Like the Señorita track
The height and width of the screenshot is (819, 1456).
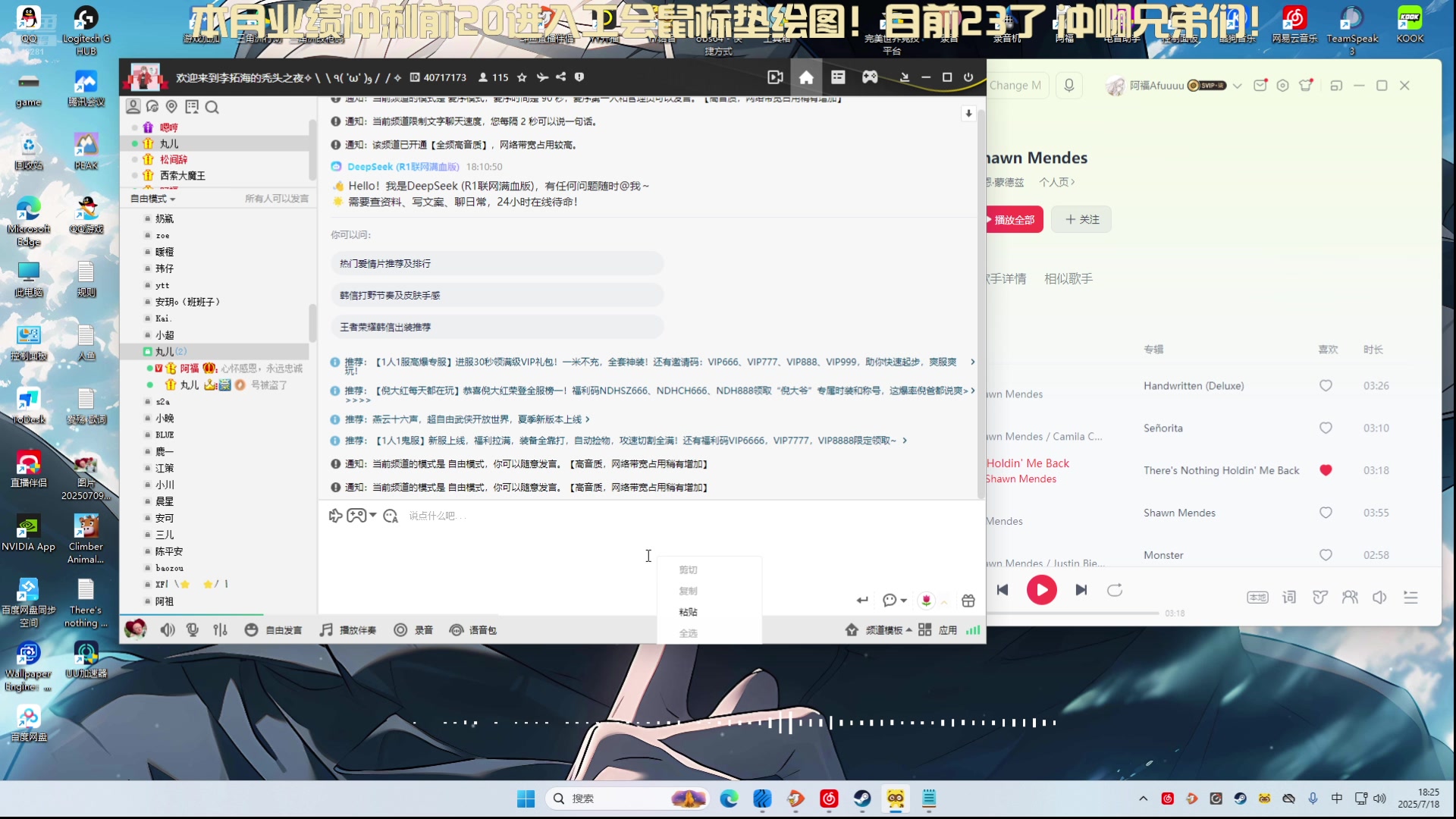click(x=1326, y=428)
